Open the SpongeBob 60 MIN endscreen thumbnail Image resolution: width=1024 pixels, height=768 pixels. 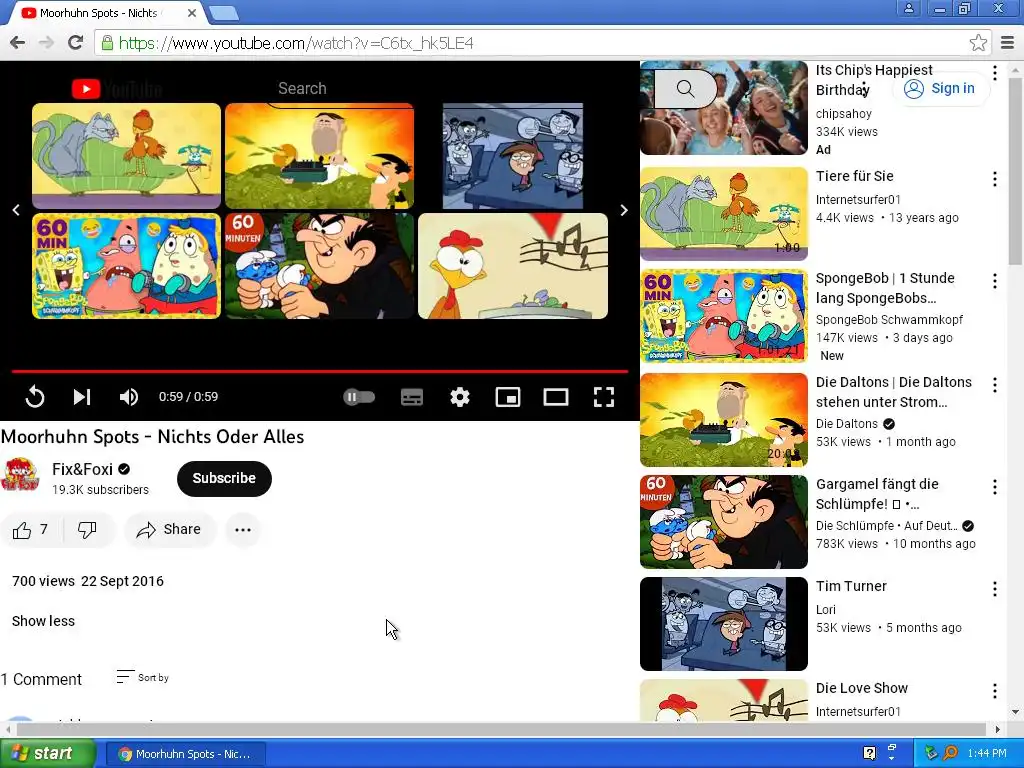point(127,266)
